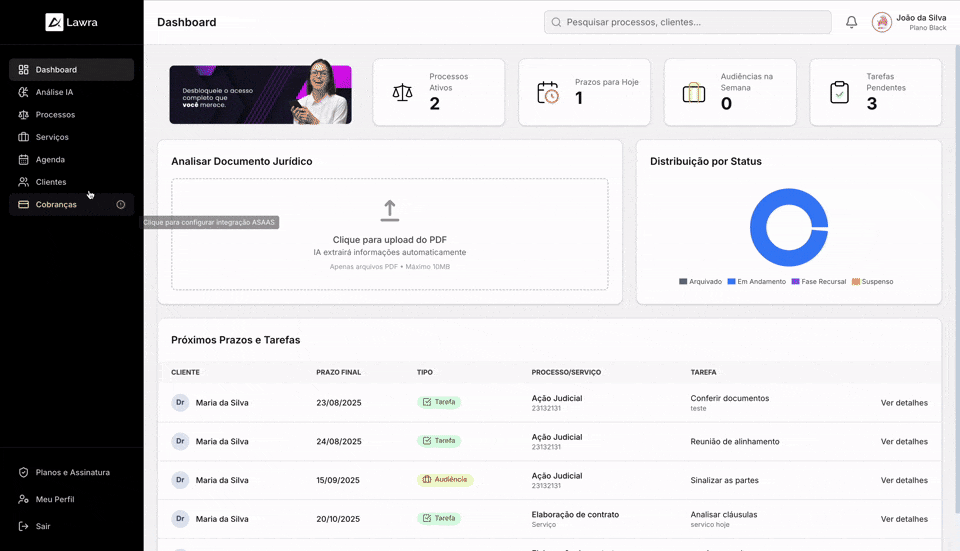Click the upload arrow icon
The image size is (960, 551).
coord(389,211)
